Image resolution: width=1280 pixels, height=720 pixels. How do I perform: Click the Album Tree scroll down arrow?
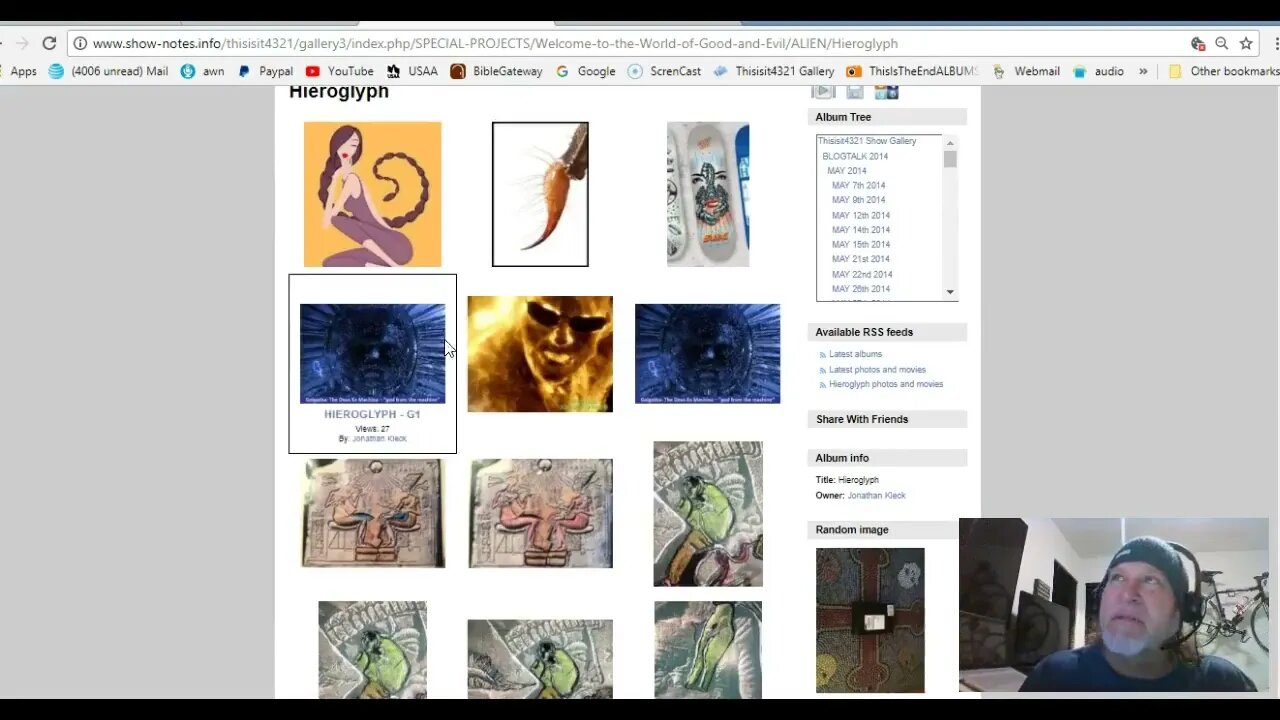[x=950, y=292]
